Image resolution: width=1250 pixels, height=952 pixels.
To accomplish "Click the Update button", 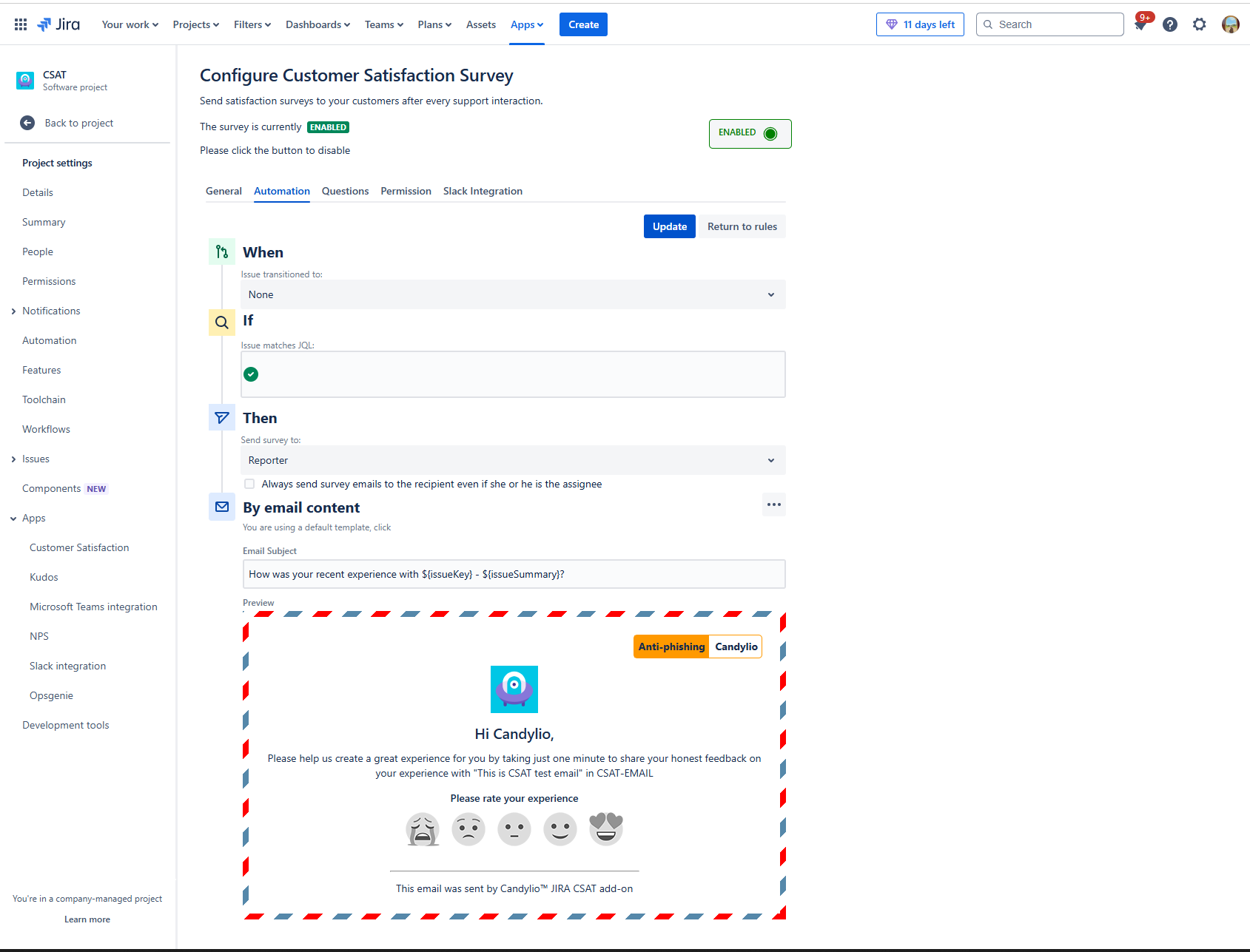I will [x=670, y=226].
